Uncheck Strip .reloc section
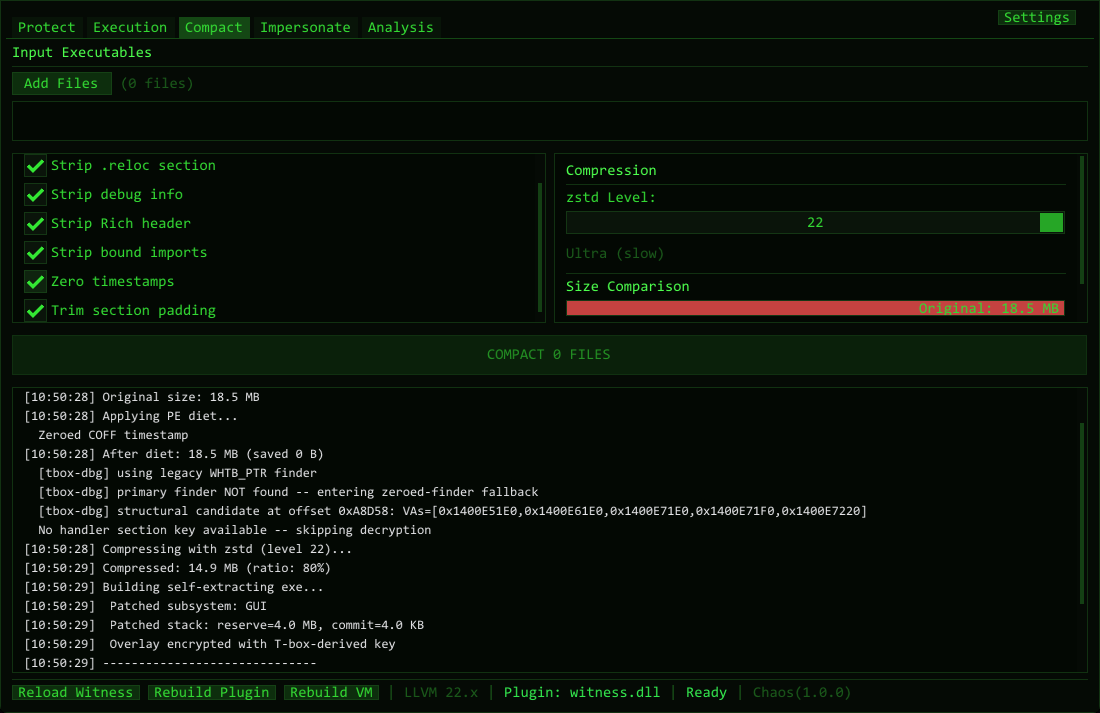The width and height of the screenshot is (1100, 713). click(x=36, y=166)
